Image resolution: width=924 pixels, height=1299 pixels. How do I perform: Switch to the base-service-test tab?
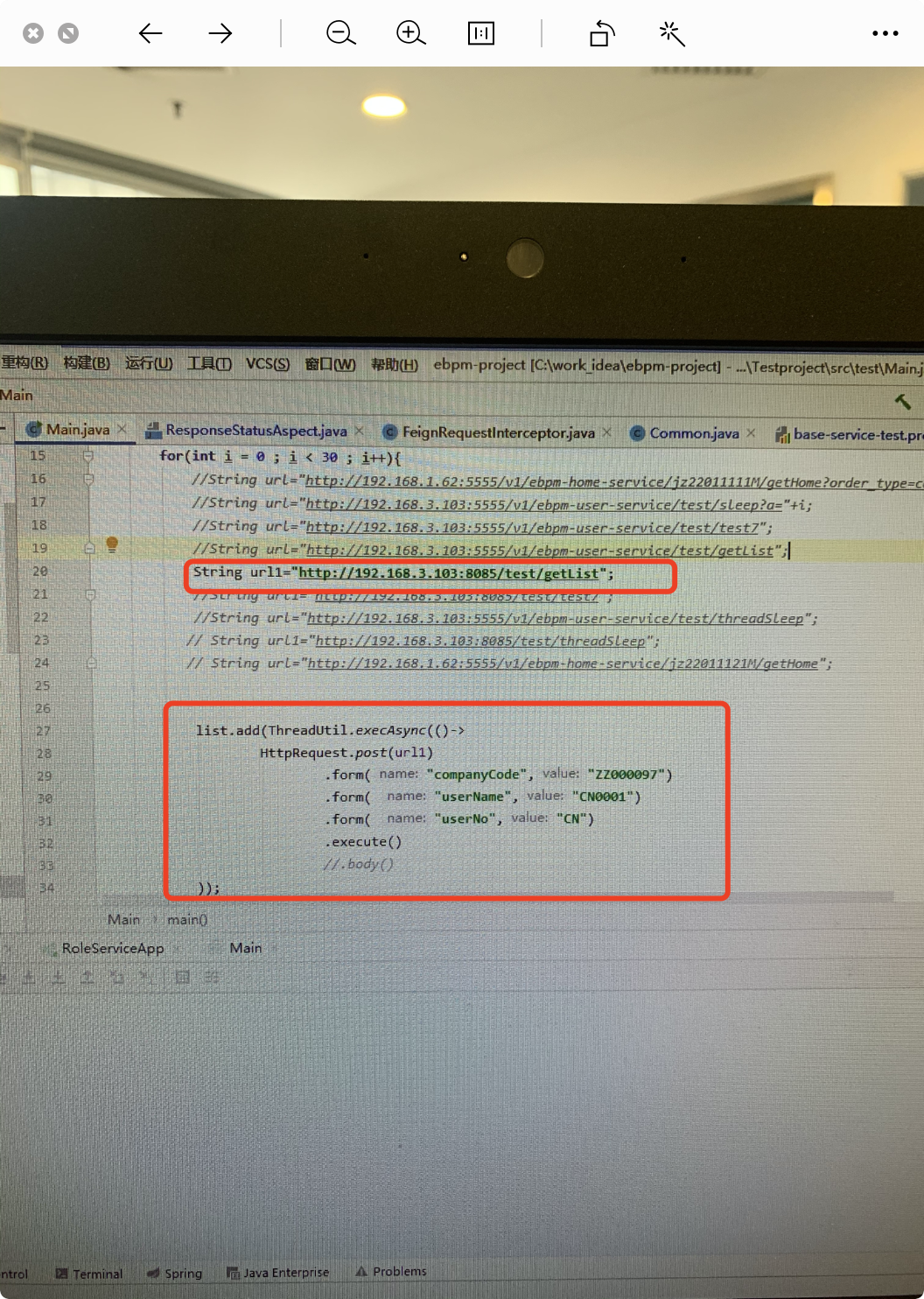[849, 434]
